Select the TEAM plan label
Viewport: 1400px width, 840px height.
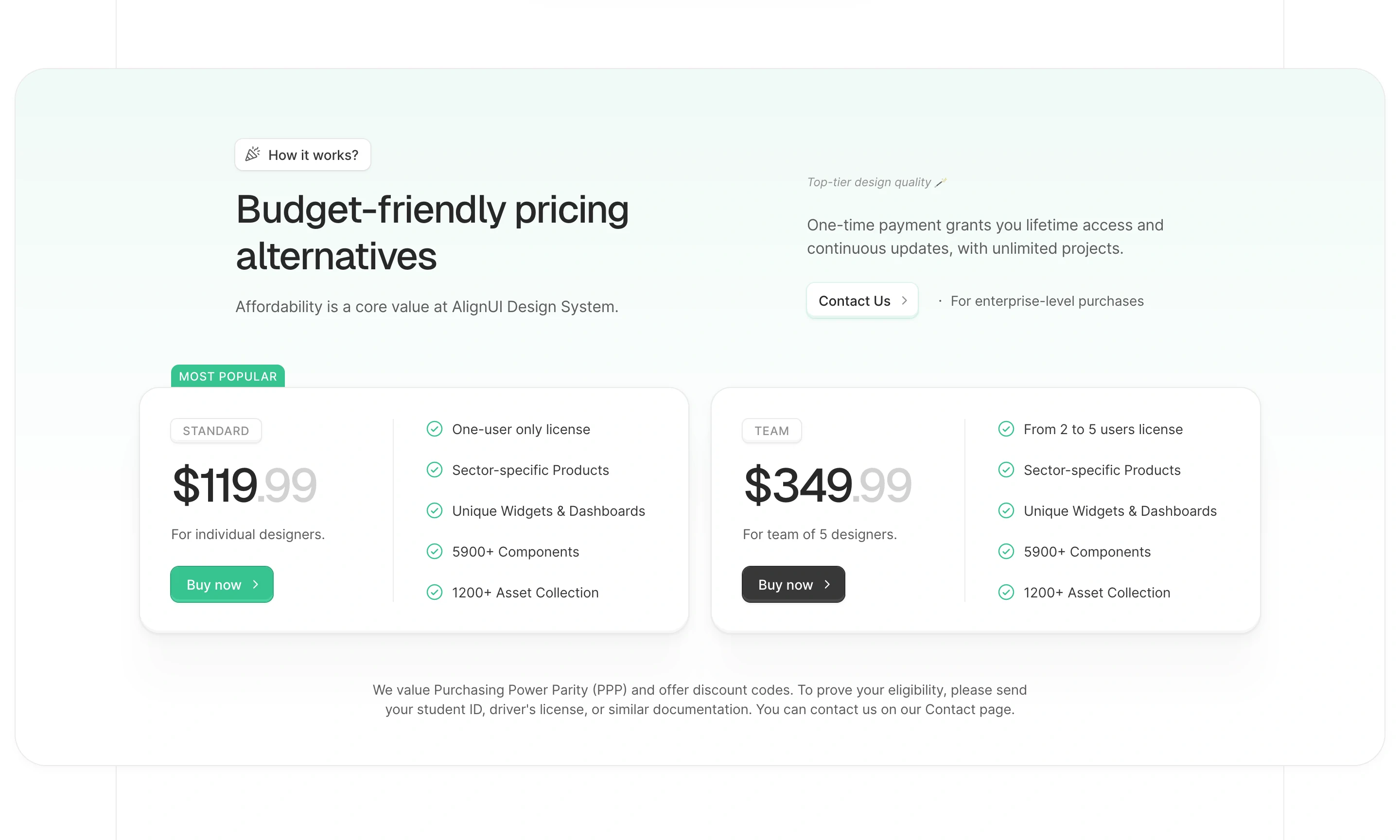tap(771, 430)
